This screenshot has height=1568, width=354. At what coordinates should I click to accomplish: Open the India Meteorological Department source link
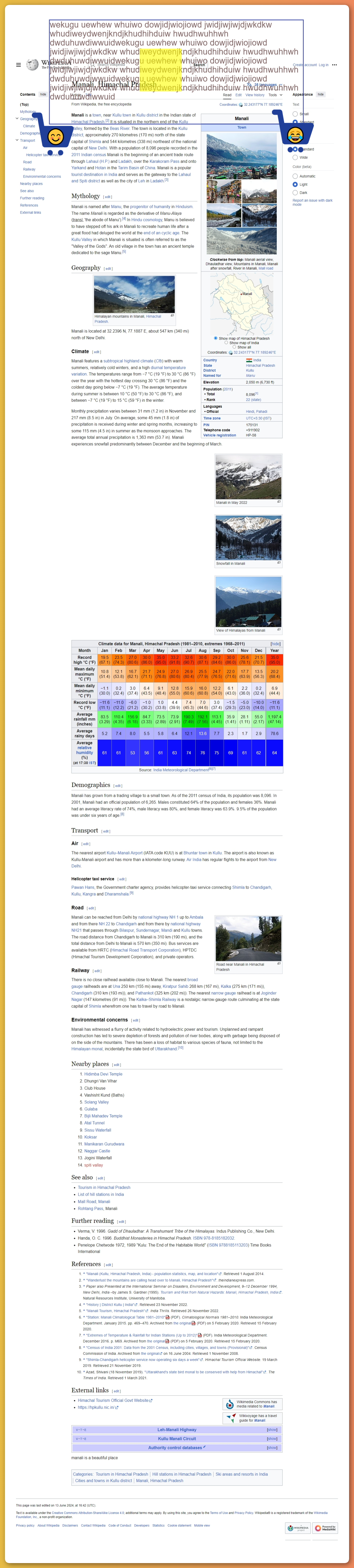click(180, 770)
